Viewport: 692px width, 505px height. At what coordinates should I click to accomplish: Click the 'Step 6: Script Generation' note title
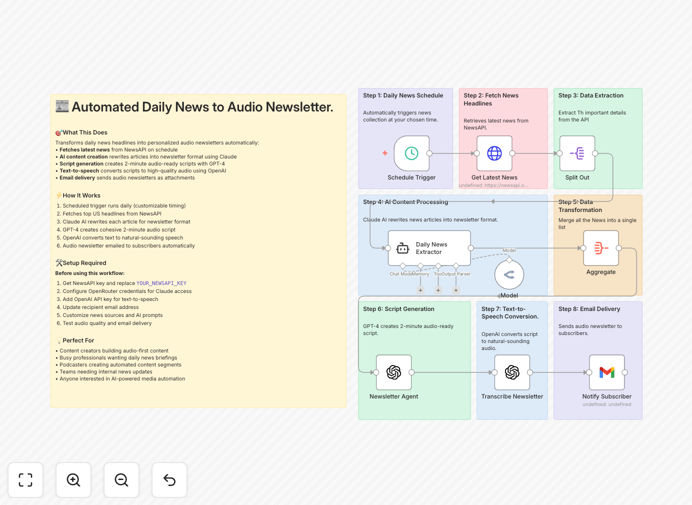[399, 309]
